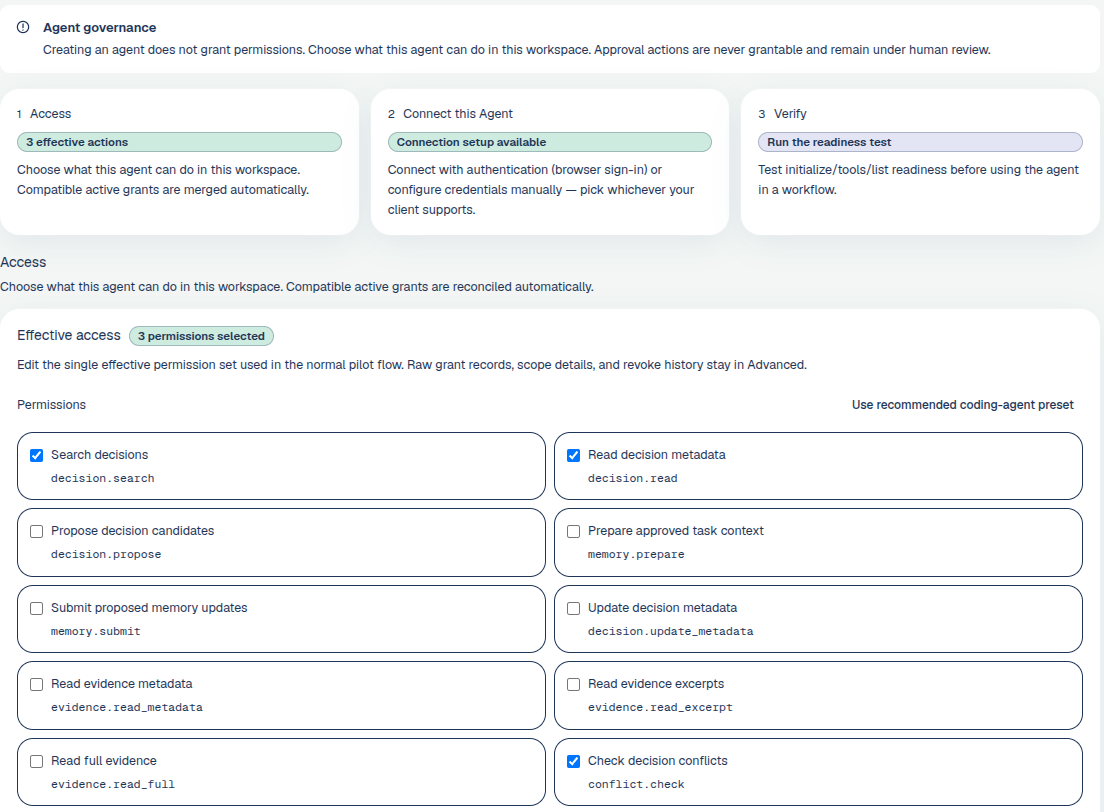The height and width of the screenshot is (812, 1104).
Task: Disable the Check decision conflicts permission
Action: tap(574, 761)
